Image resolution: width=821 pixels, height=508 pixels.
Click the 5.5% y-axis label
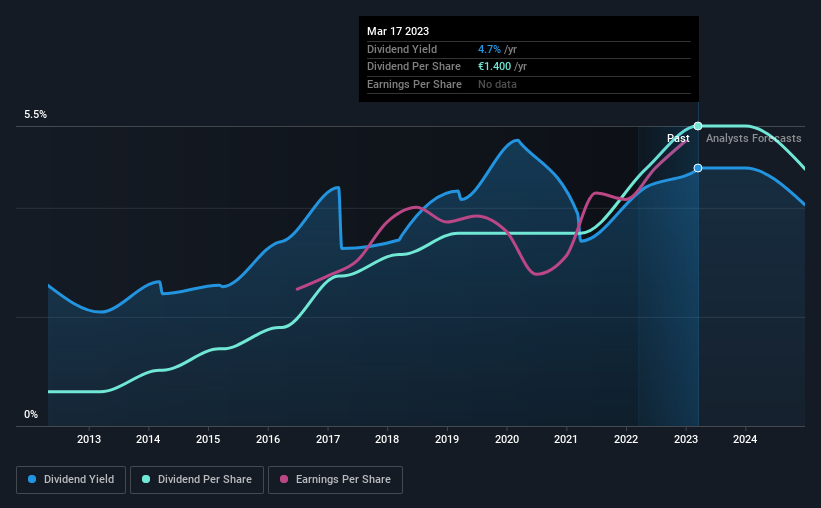tap(35, 115)
